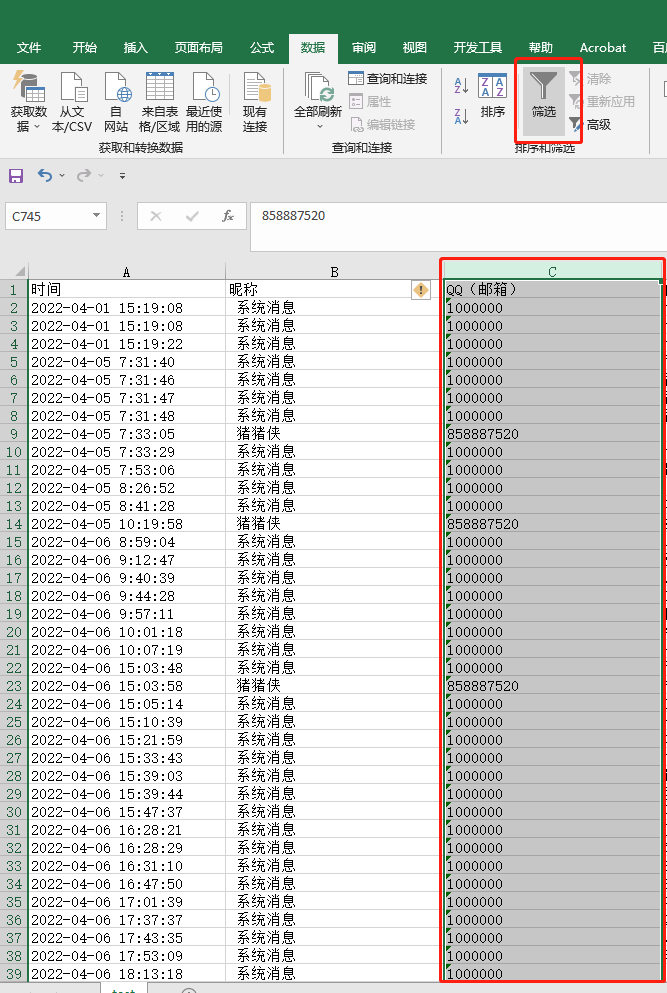This screenshot has height=993, width=667.
Task: Import data From Text/CSV (从文本/CSV)
Action: pos(72,101)
